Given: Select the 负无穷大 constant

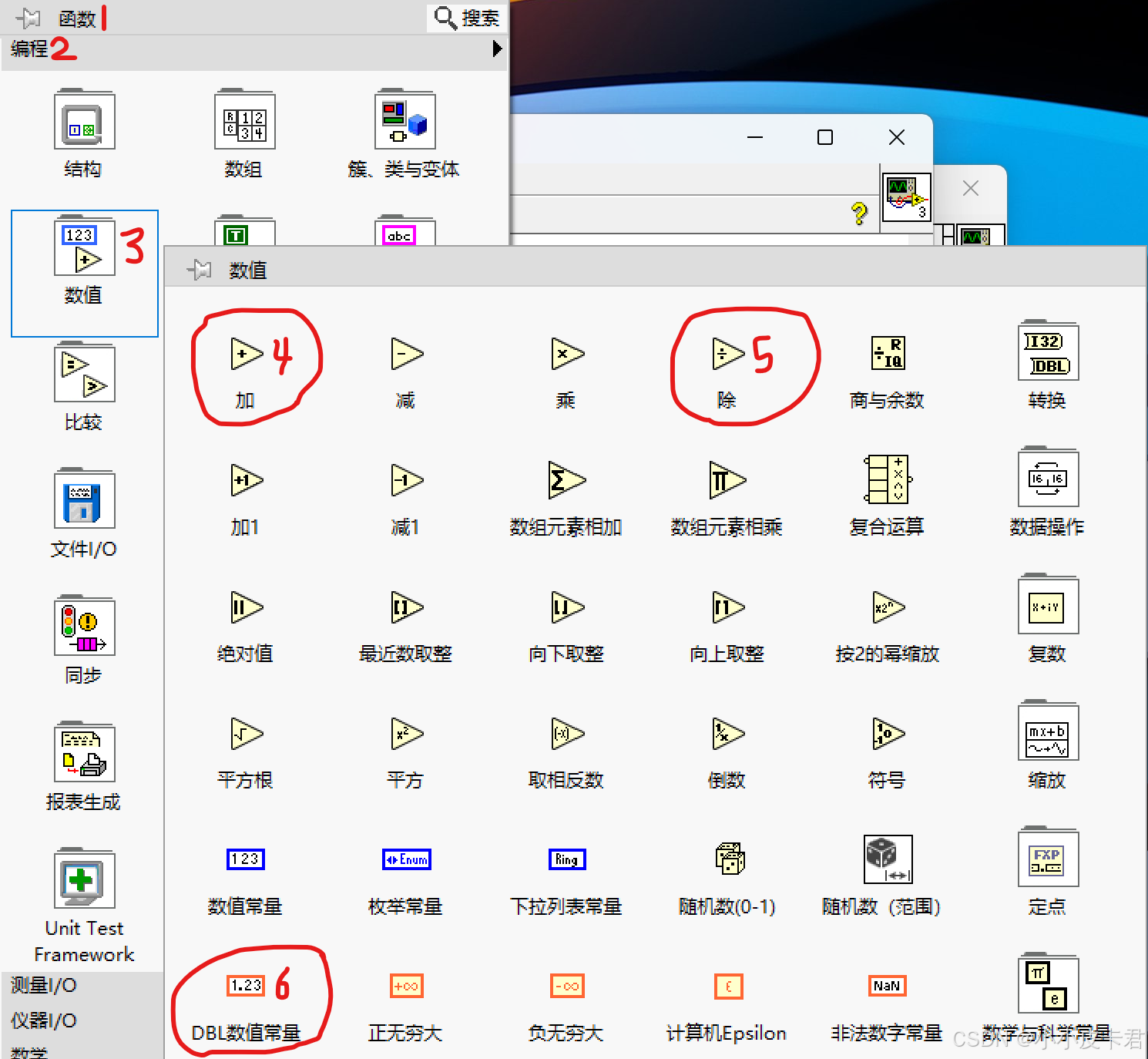Looking at the screenshot, I should [566, 986].
